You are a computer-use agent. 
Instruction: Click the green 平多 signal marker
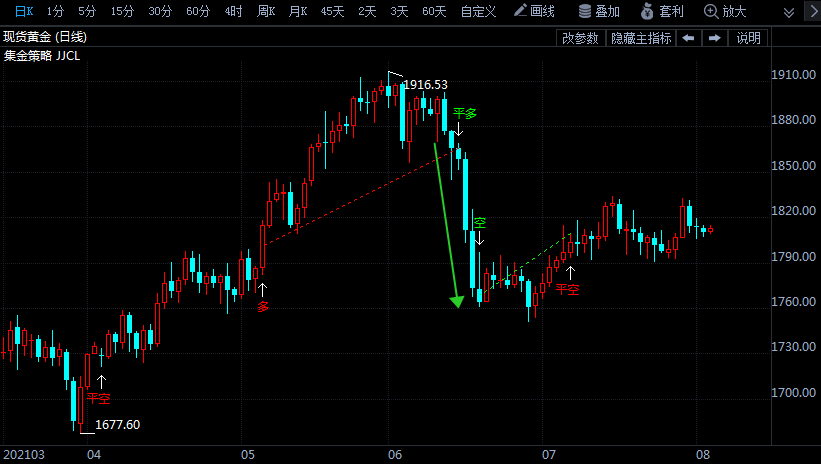tap(465, 113)
